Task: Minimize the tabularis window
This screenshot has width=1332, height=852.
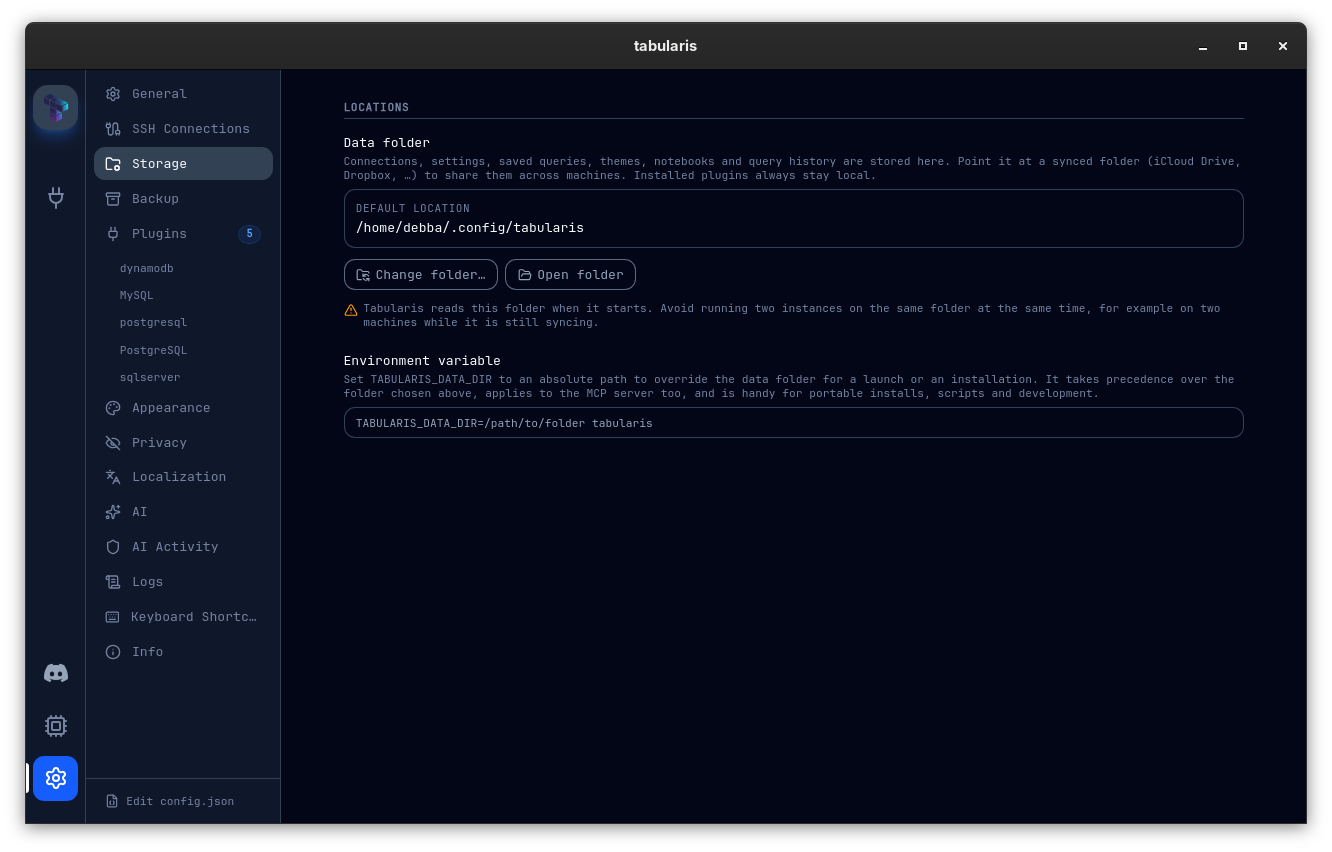Action: click(1203, 46)
